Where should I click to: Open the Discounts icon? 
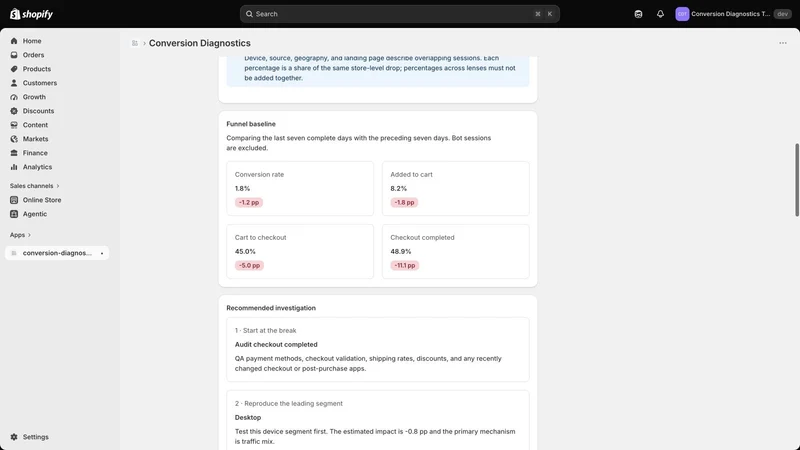14,111
